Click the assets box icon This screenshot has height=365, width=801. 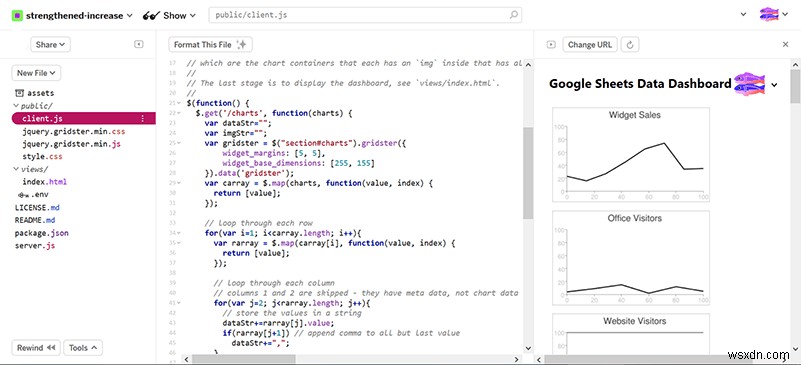coord(19,93)
